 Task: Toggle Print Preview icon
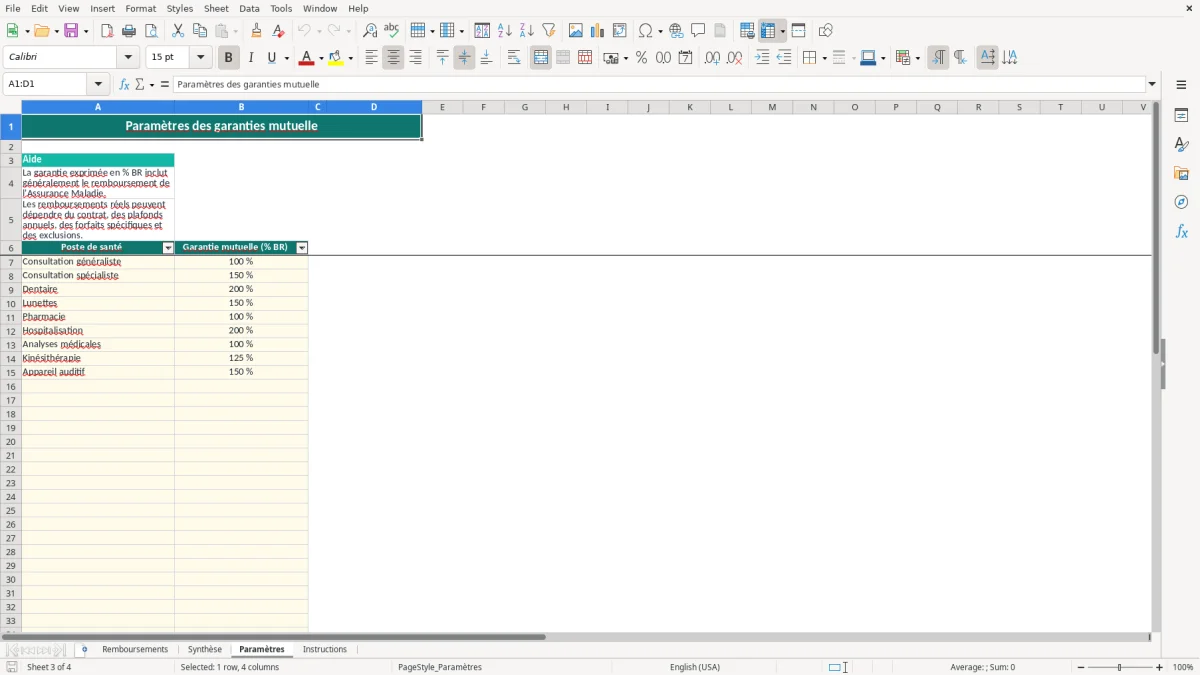(x=151, y=31)
